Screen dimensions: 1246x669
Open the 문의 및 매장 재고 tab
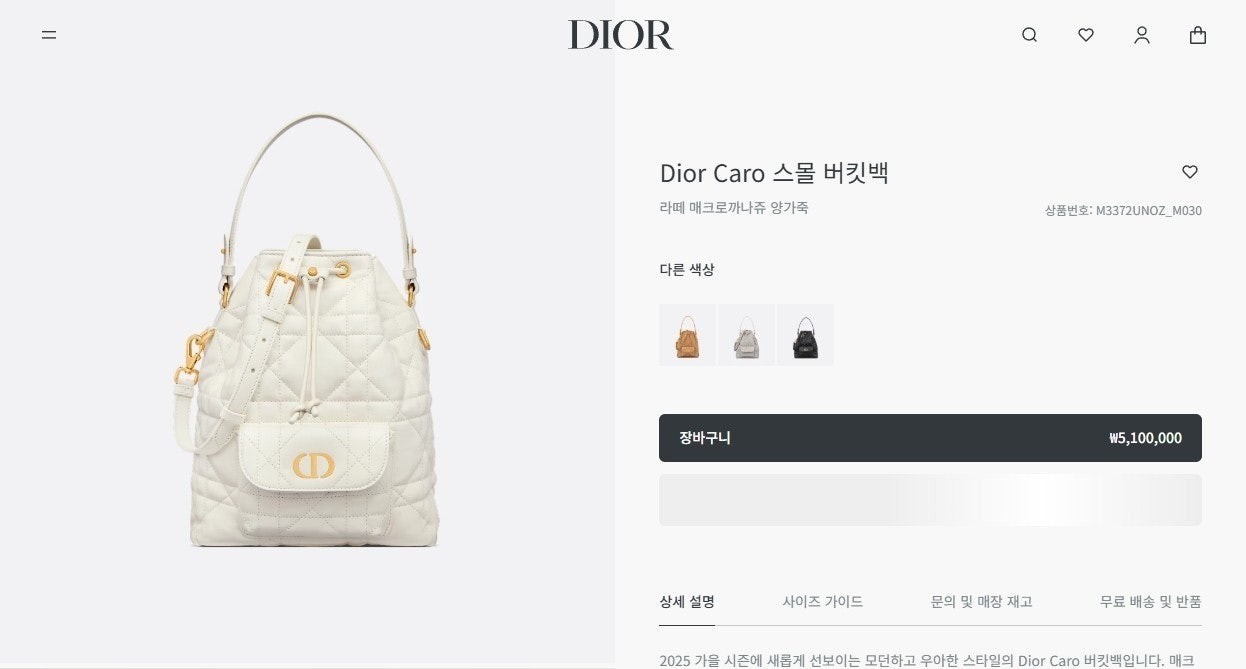pyautogui.click(x=981, y=602)
